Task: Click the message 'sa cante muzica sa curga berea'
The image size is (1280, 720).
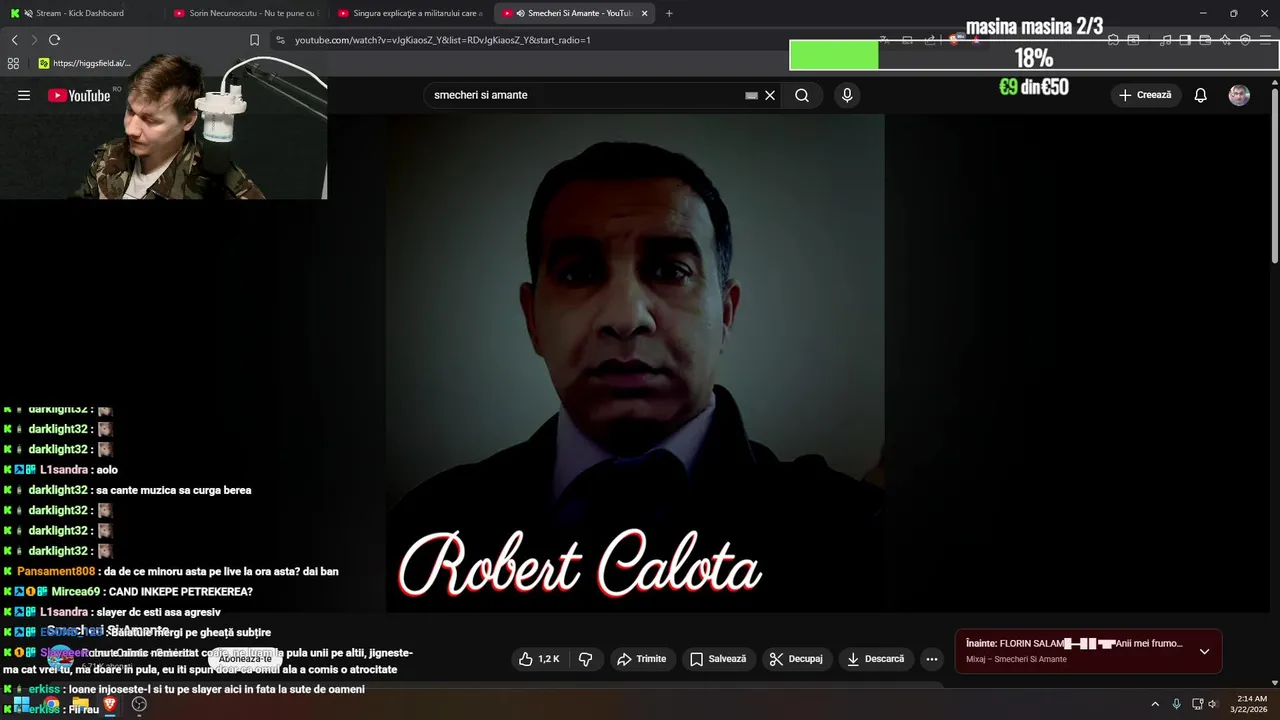Action: point(173,490)
